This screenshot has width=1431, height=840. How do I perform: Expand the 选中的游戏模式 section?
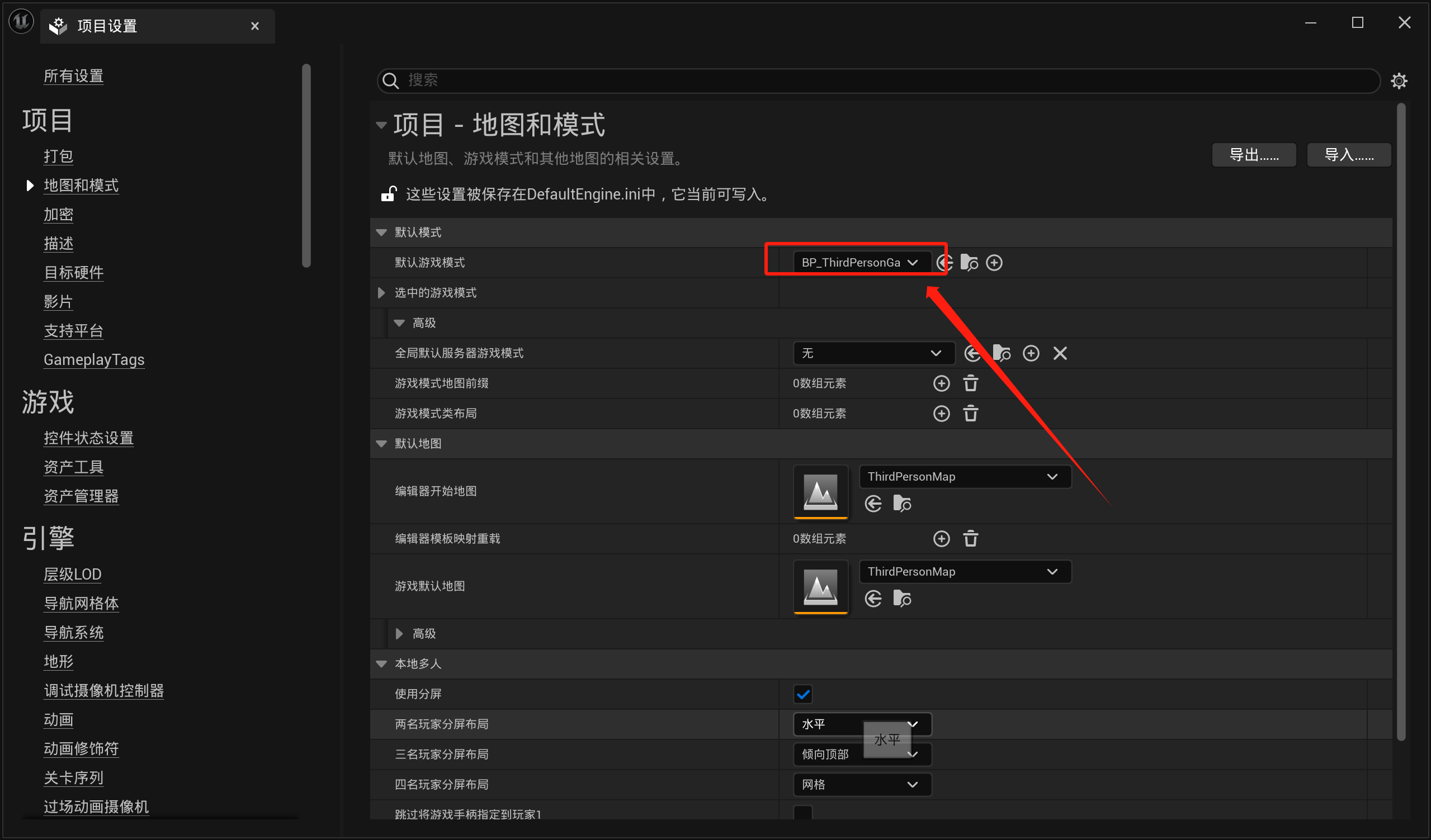(x=380, y=293)
